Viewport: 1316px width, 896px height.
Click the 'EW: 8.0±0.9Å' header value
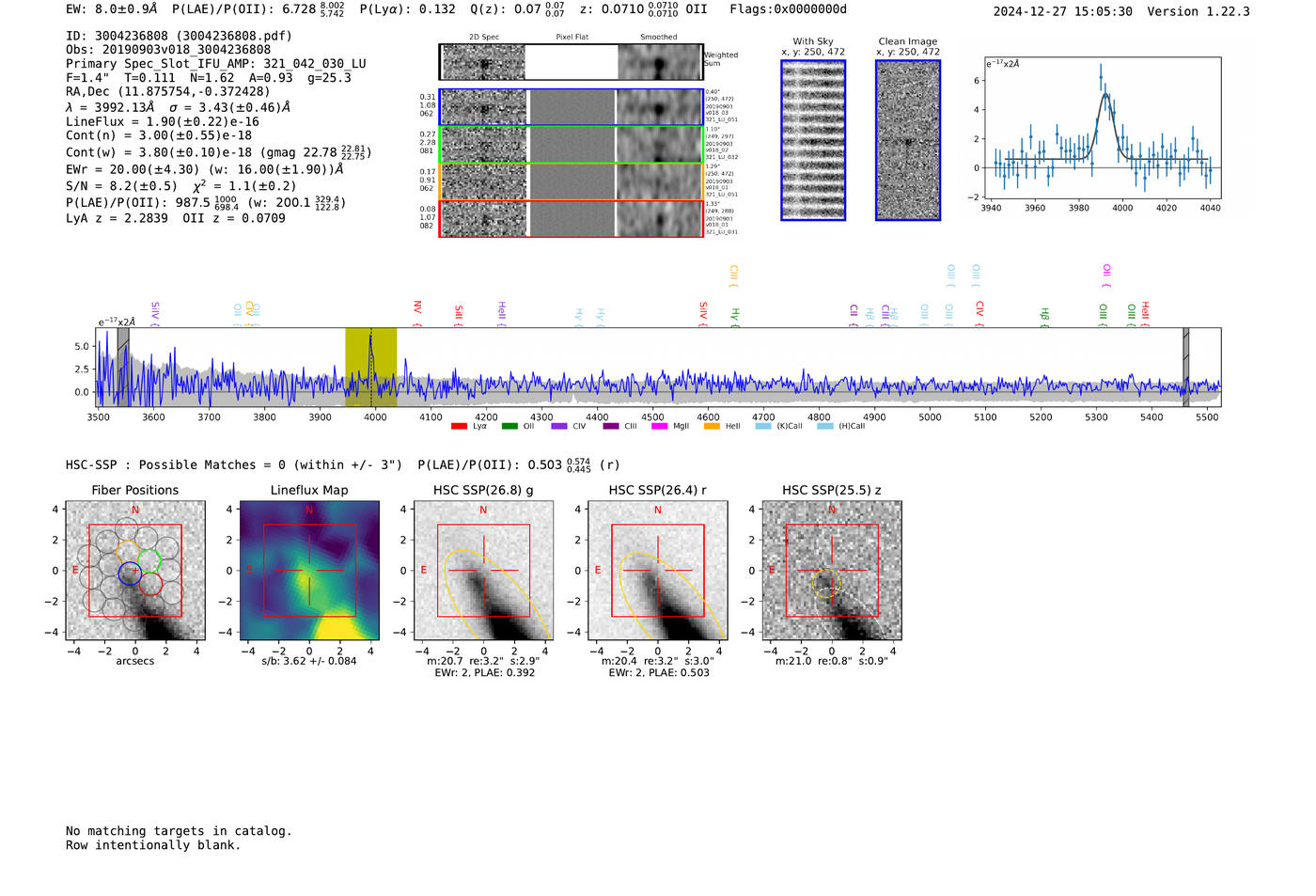click(112, 9)
